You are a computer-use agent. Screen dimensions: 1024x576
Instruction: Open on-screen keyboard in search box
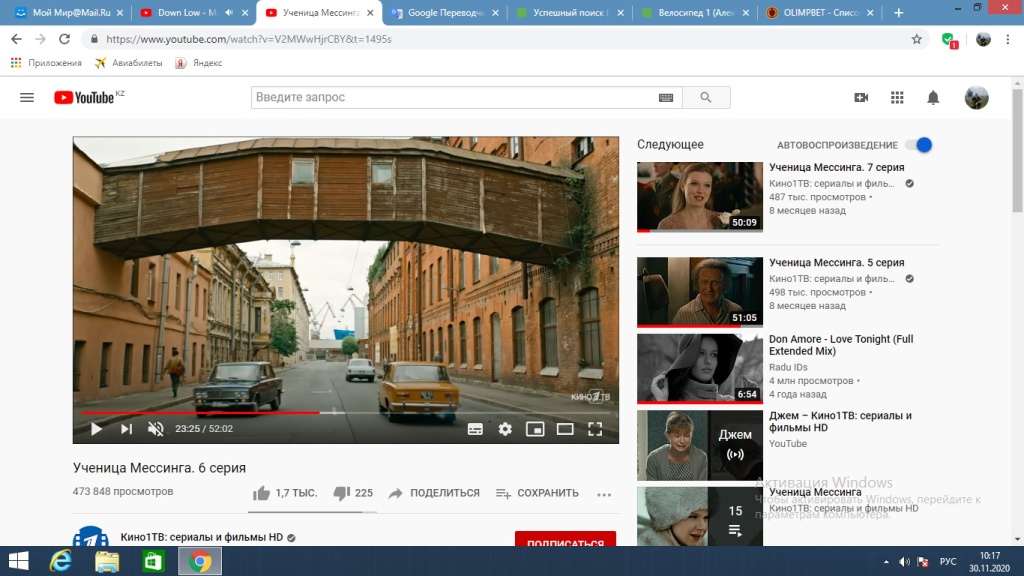pyautogui.click(x=665, y=97)
